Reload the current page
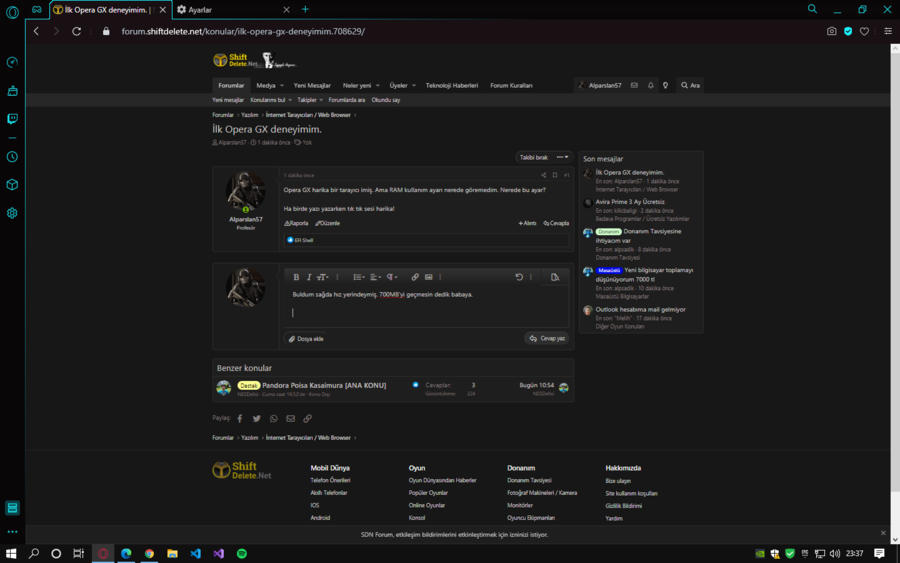Screen dimensions: 900x563 [76, 32]
